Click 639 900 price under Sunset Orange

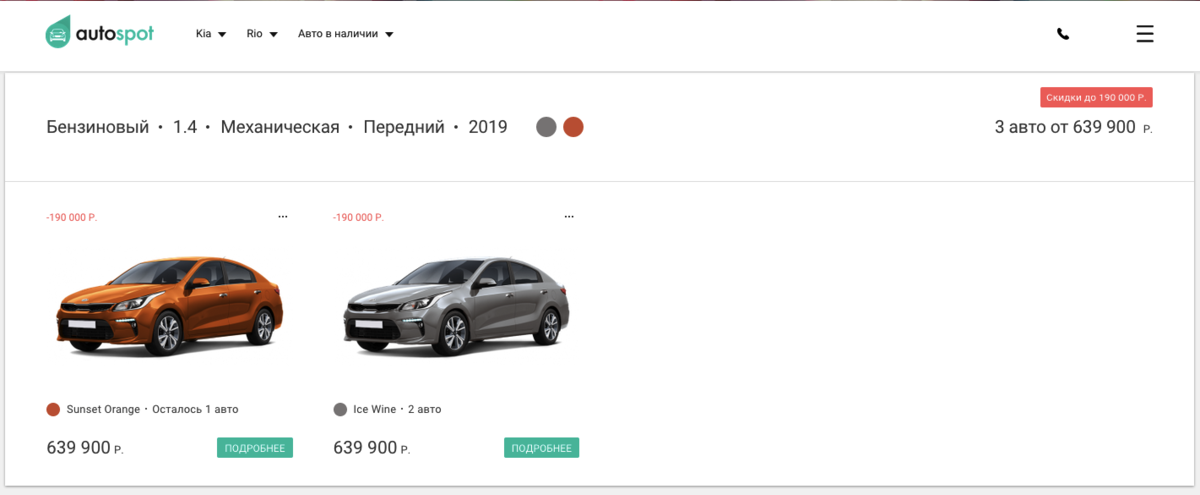[x=85, y=448]
